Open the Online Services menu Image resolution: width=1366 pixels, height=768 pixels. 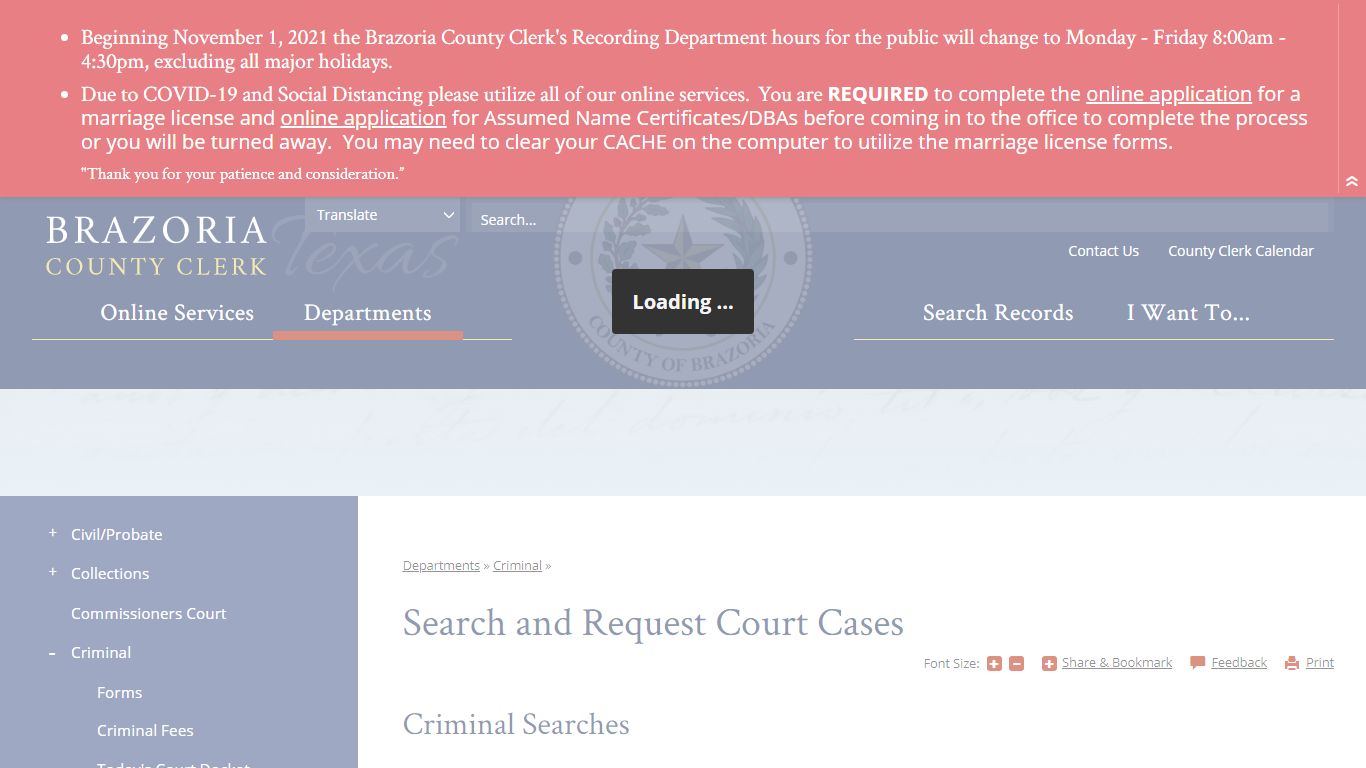[x=177, y=313]
